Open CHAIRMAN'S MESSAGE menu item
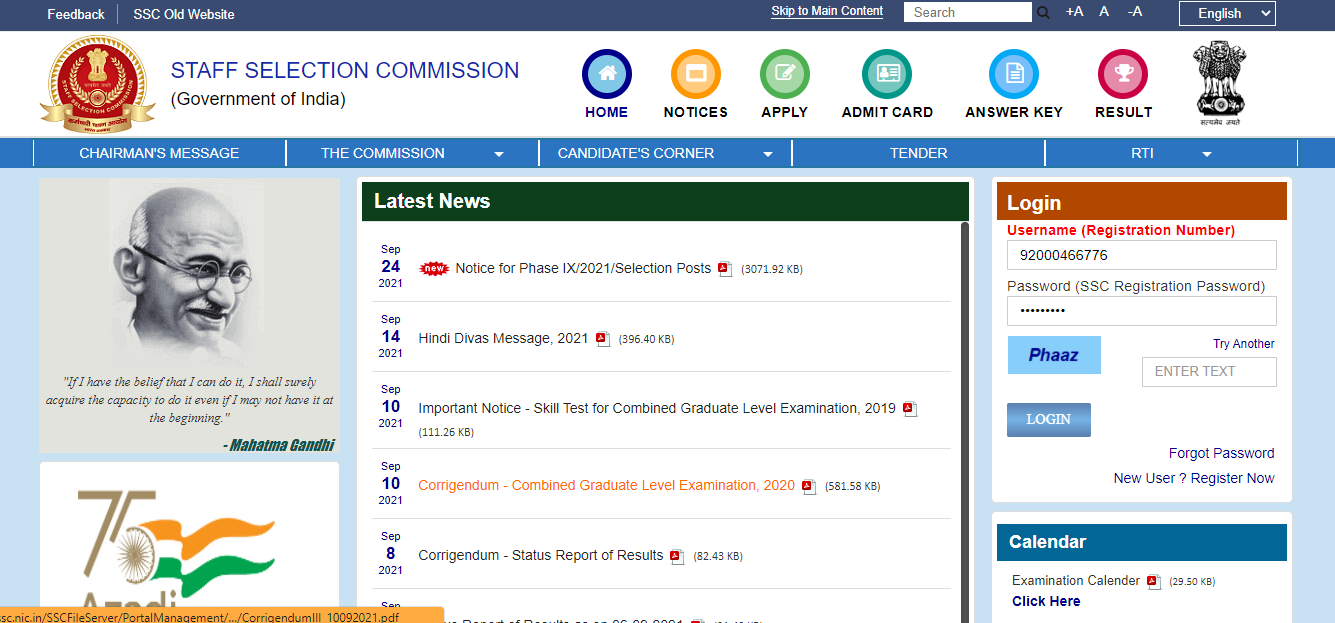Image resolution: width=1335 pixels, height=623 pixels. [159, 153]
